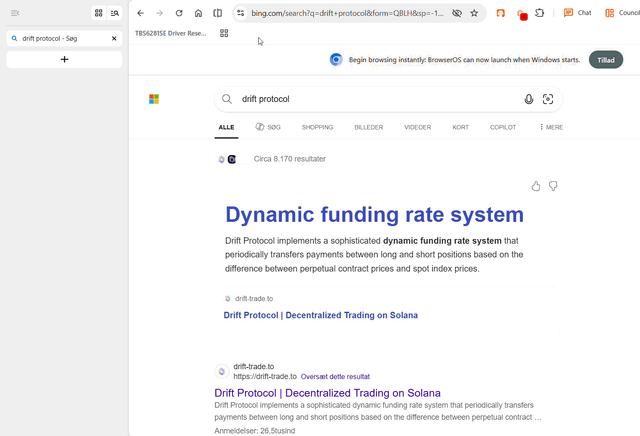Click the crossed-out eye tracking icon
640x436 pixels.
(457, 13)
